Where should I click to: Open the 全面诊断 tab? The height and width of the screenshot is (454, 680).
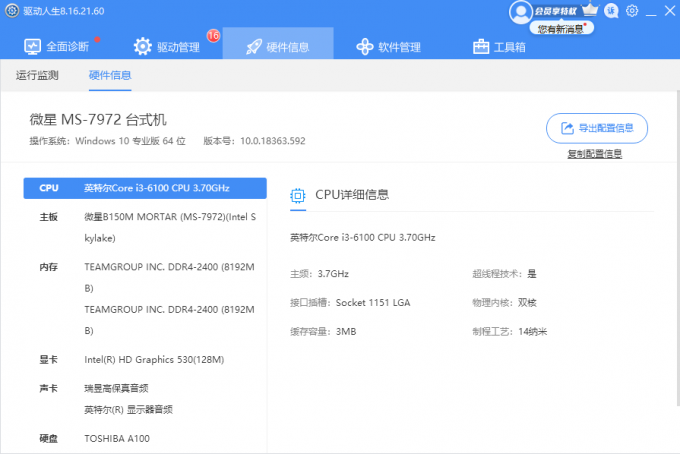[56, 46]
